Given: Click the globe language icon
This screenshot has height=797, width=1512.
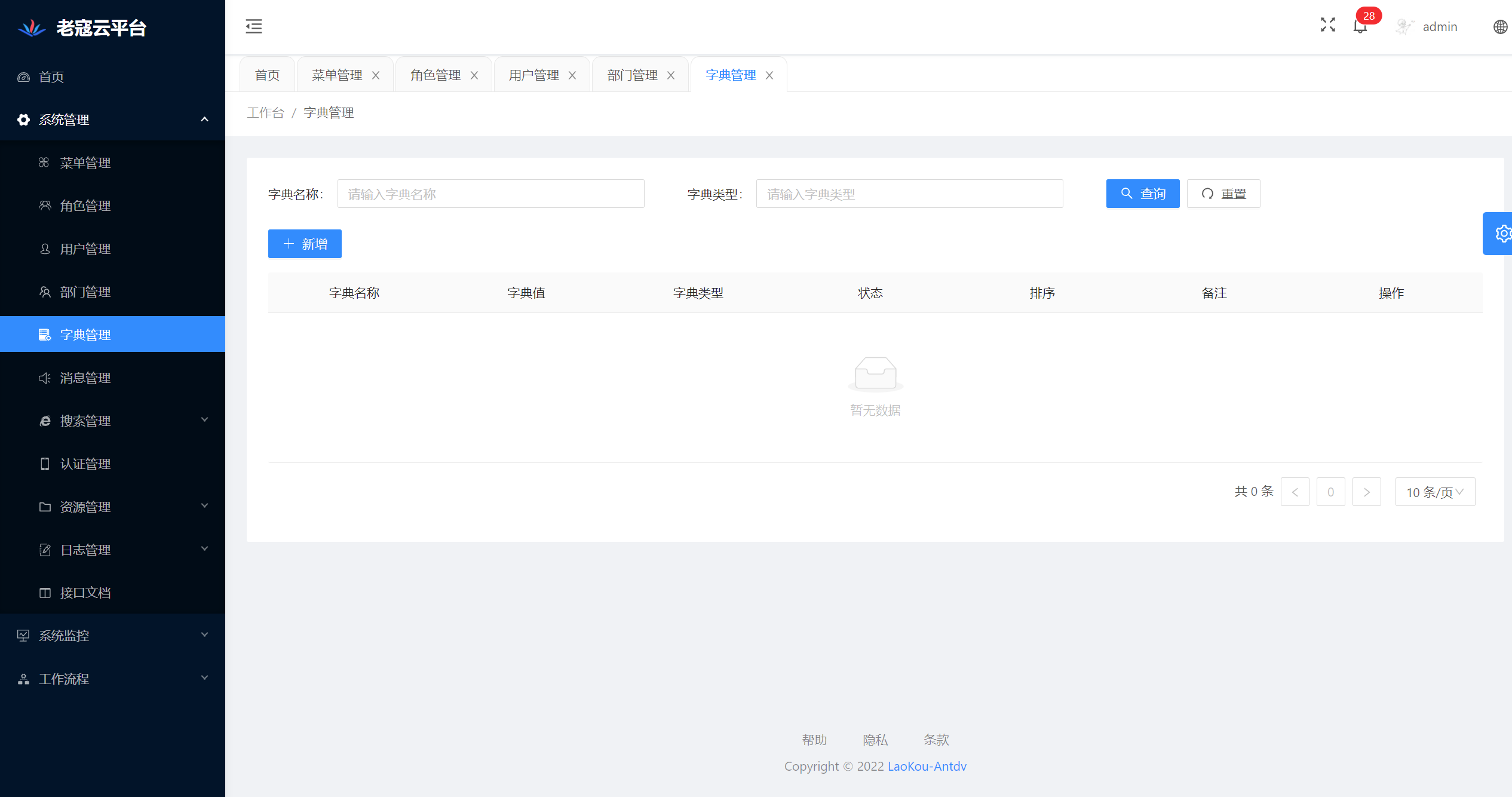Looking at the screenshot, I should pyautogui.click(x=1500, y=27).
